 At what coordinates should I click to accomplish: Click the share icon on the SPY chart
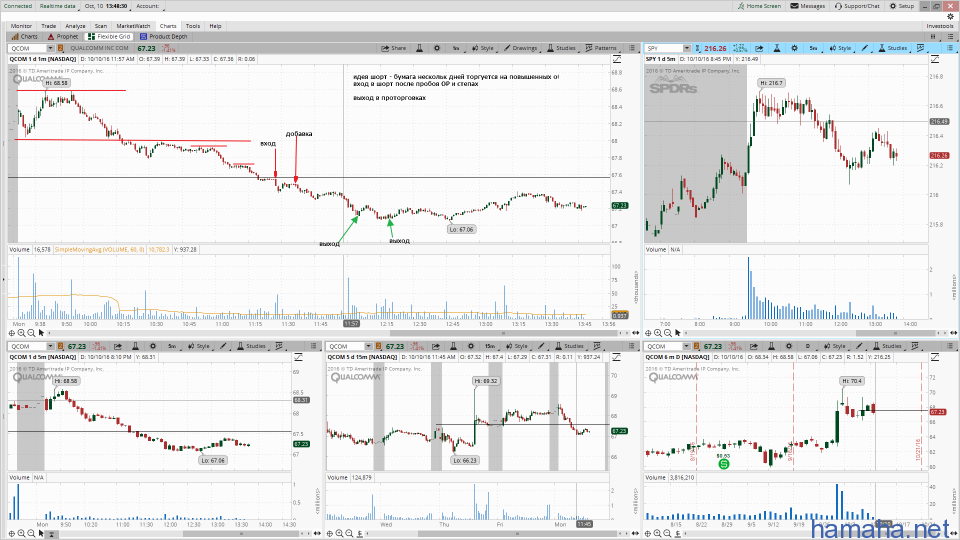point(759,48)
